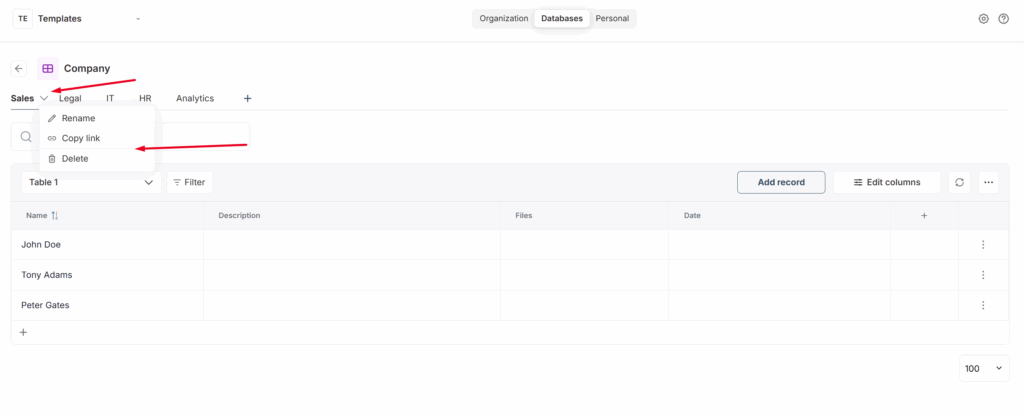Image resolution: width=1024 pixels, height=417 pixels.
Task: Select Rename from the context menu
Action: tap(78, 118)
